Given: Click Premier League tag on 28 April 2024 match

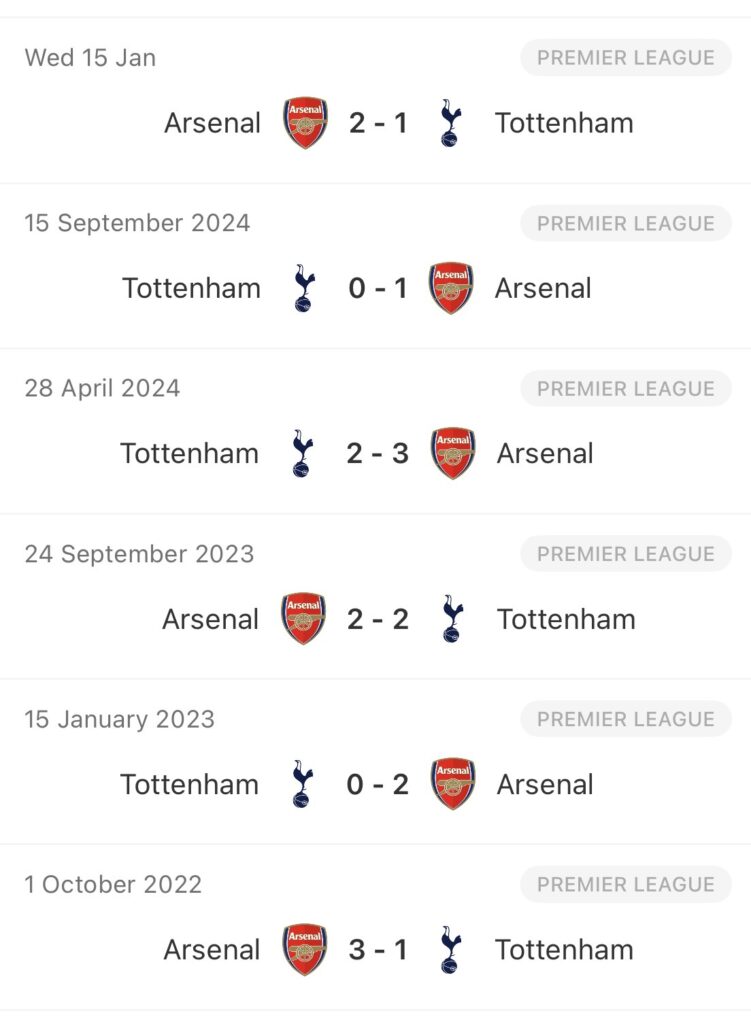Looking at the screenshot, I should 625,389.
